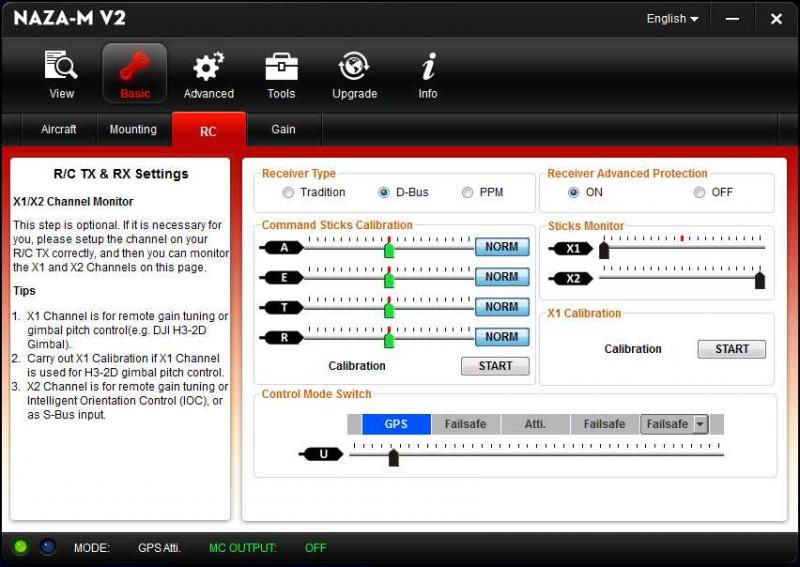Switch to the RC tab
This screenshot has height=567, width=800.
tap(208, 131)
